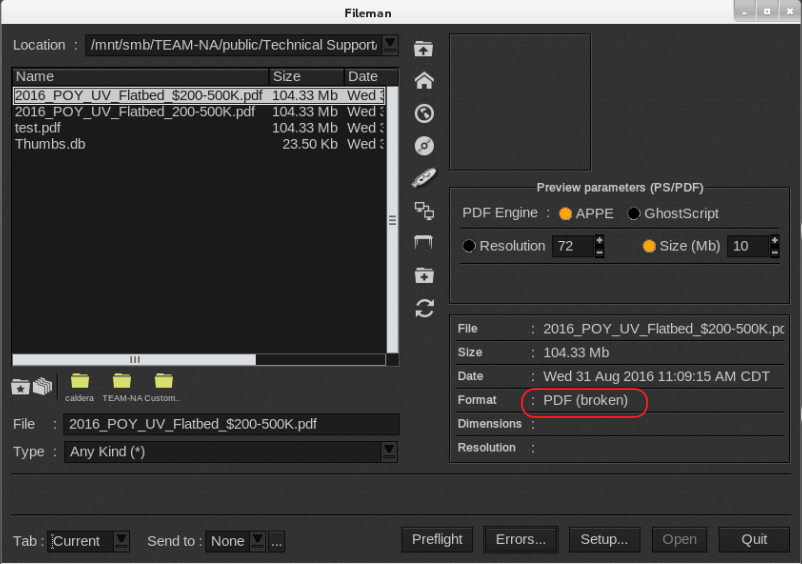This screenshot has width=802, height=564.
Task: Go up to the parent folder
Action: click(424, 49)
